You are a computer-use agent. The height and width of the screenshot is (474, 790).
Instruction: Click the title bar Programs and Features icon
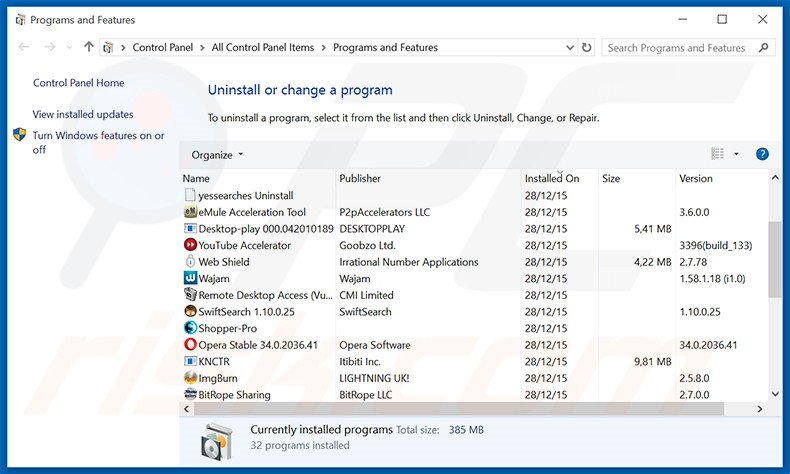coord(20,20)
